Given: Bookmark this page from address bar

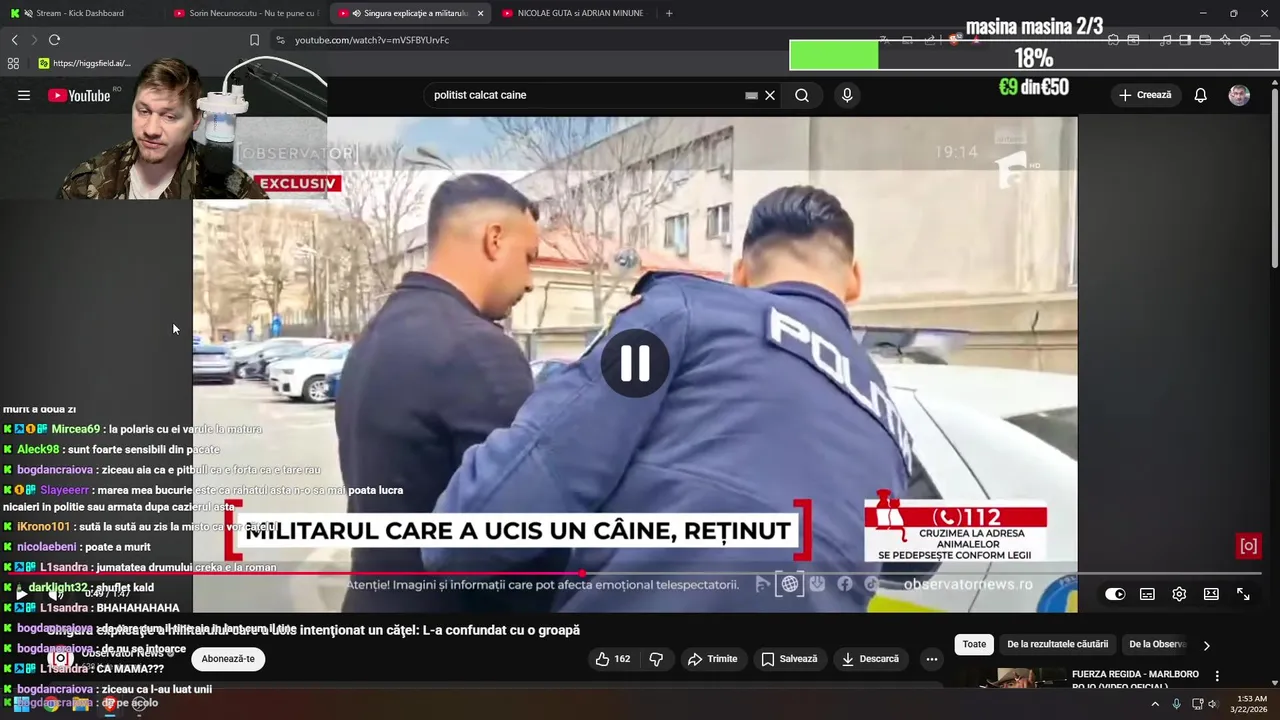Looking at the screenshot, I should [x=254, y=40].
